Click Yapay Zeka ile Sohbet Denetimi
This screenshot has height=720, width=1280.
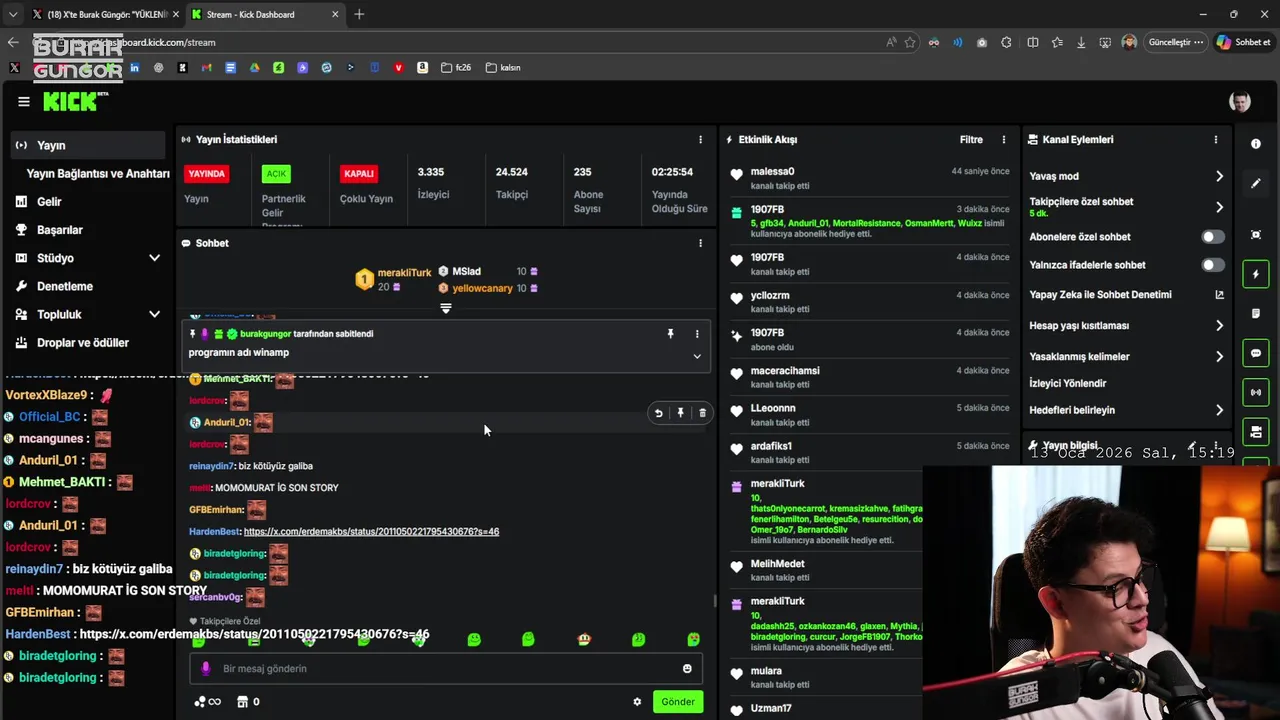1100,295
